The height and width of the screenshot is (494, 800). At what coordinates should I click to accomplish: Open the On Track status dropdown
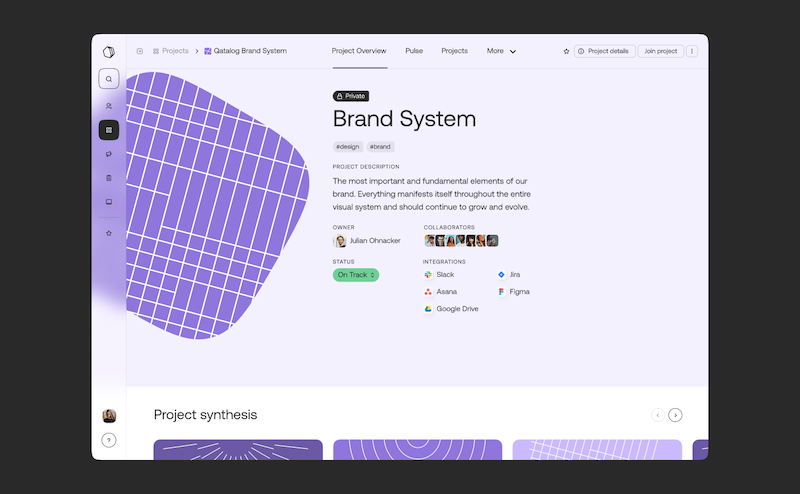click(356, 275)
